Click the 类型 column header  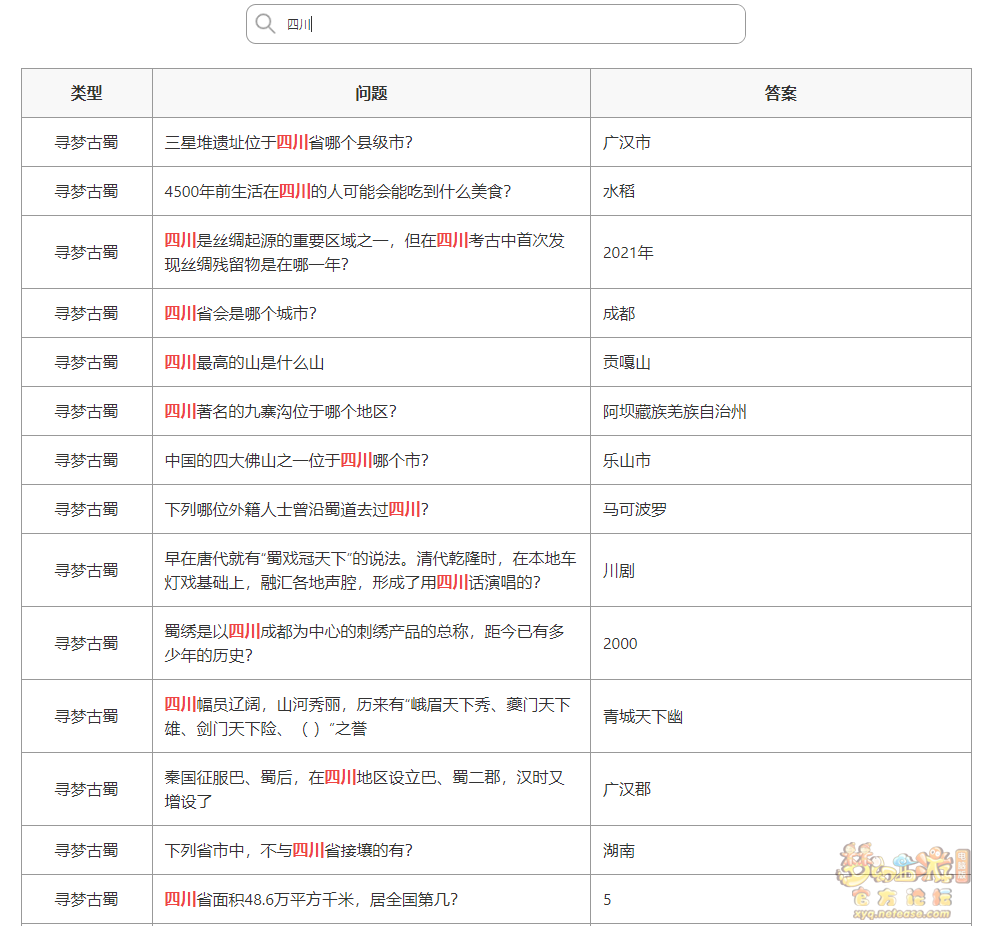87,93
